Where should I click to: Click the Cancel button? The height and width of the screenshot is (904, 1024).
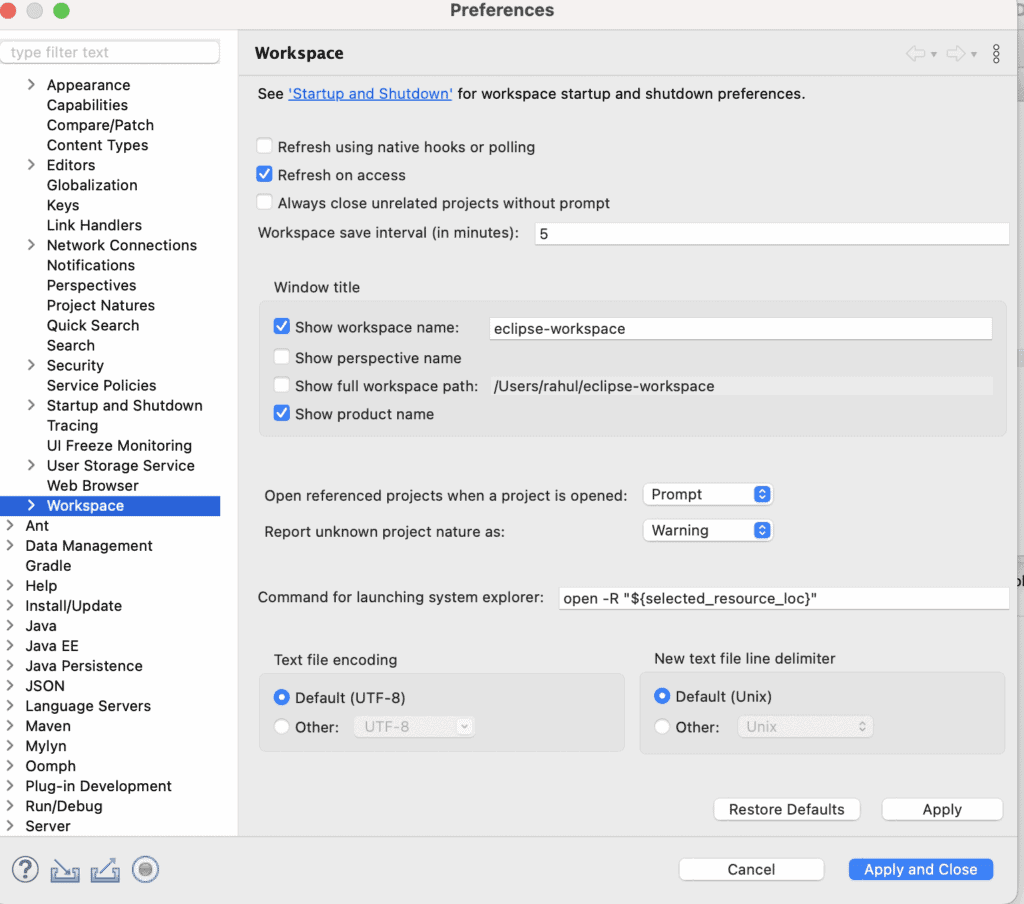tap(751, 869)
